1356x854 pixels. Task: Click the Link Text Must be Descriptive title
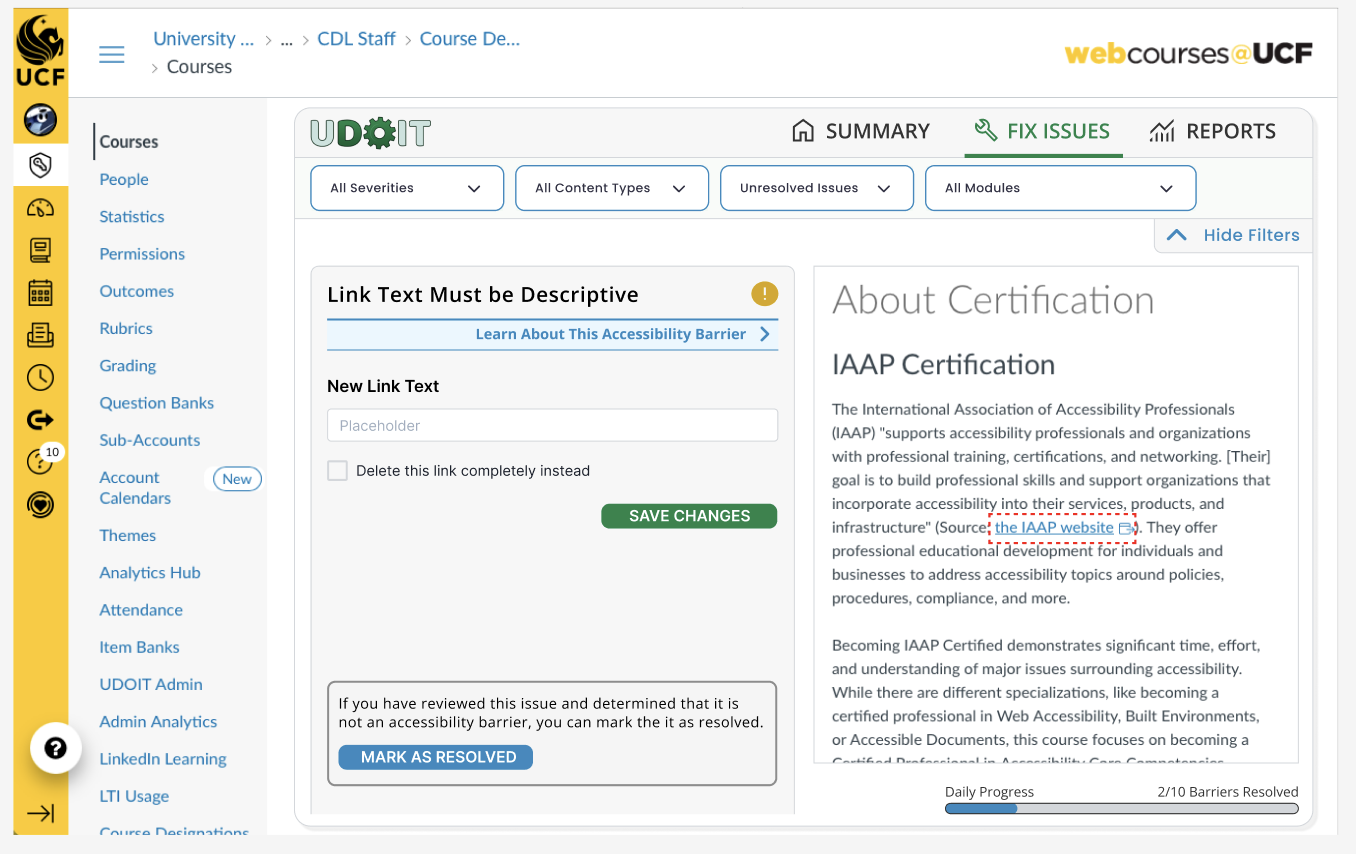483,295
